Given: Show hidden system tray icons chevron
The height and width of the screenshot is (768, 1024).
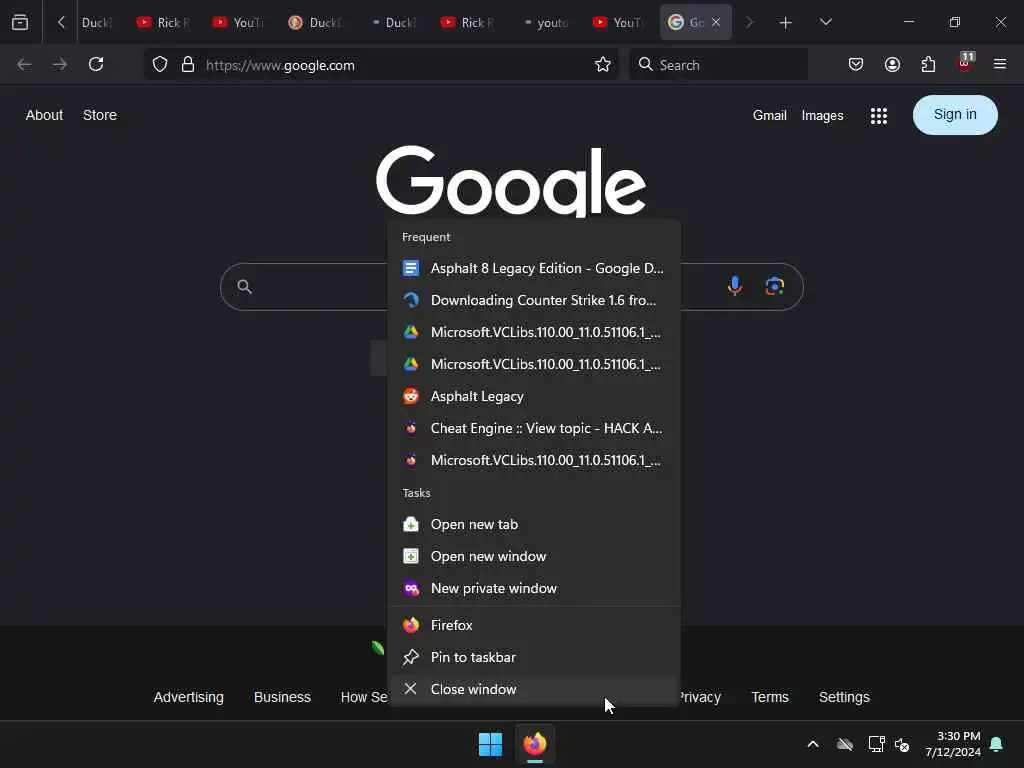Looking at the screenshot, I should [813, 744].
